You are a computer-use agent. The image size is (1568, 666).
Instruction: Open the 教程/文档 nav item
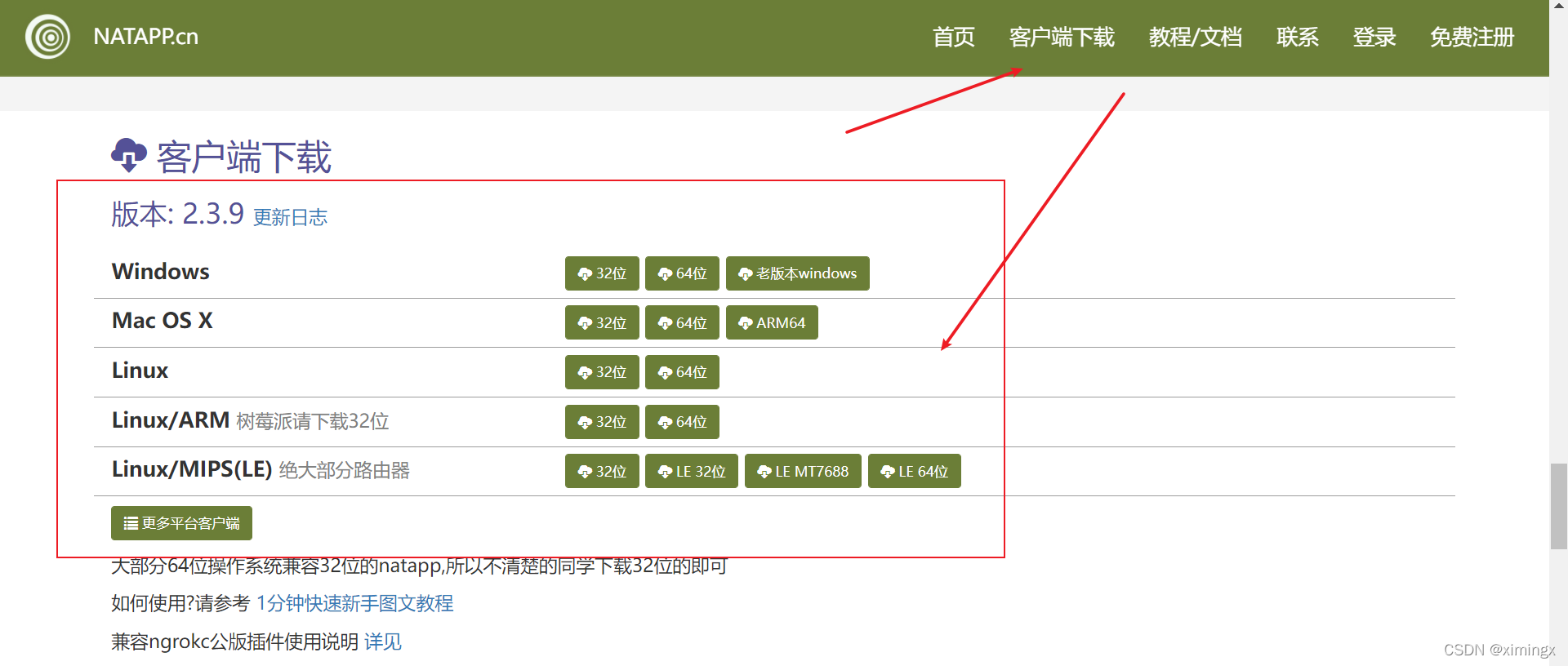[x=1196, y=38]
